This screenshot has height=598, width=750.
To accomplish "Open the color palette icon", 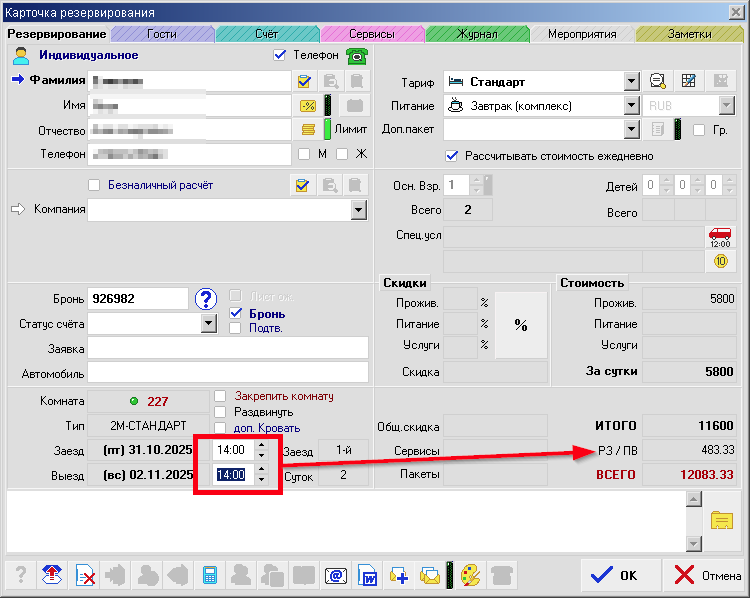I will pyautogui.click(x=470, y=575).
